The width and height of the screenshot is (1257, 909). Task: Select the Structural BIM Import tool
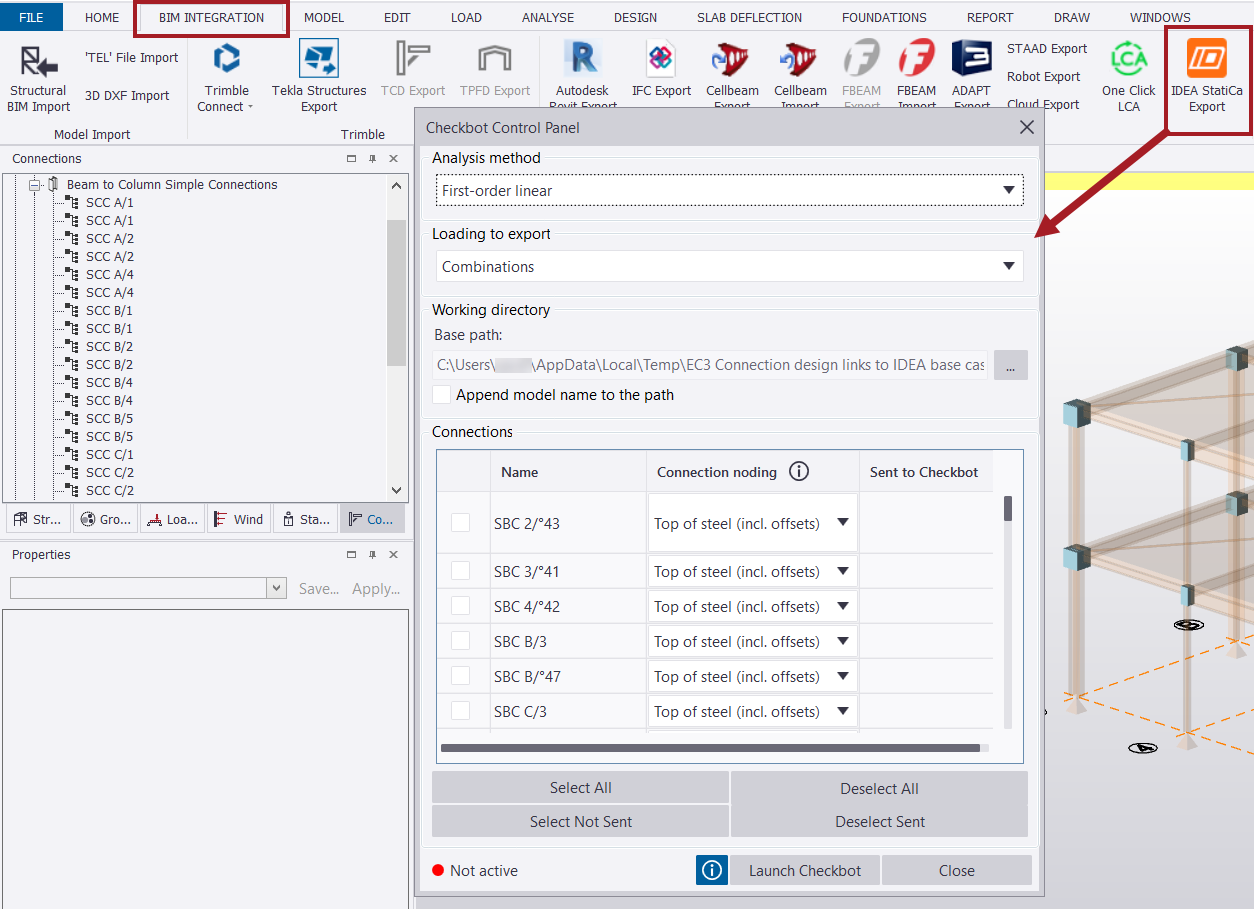(x=37, y=75)
